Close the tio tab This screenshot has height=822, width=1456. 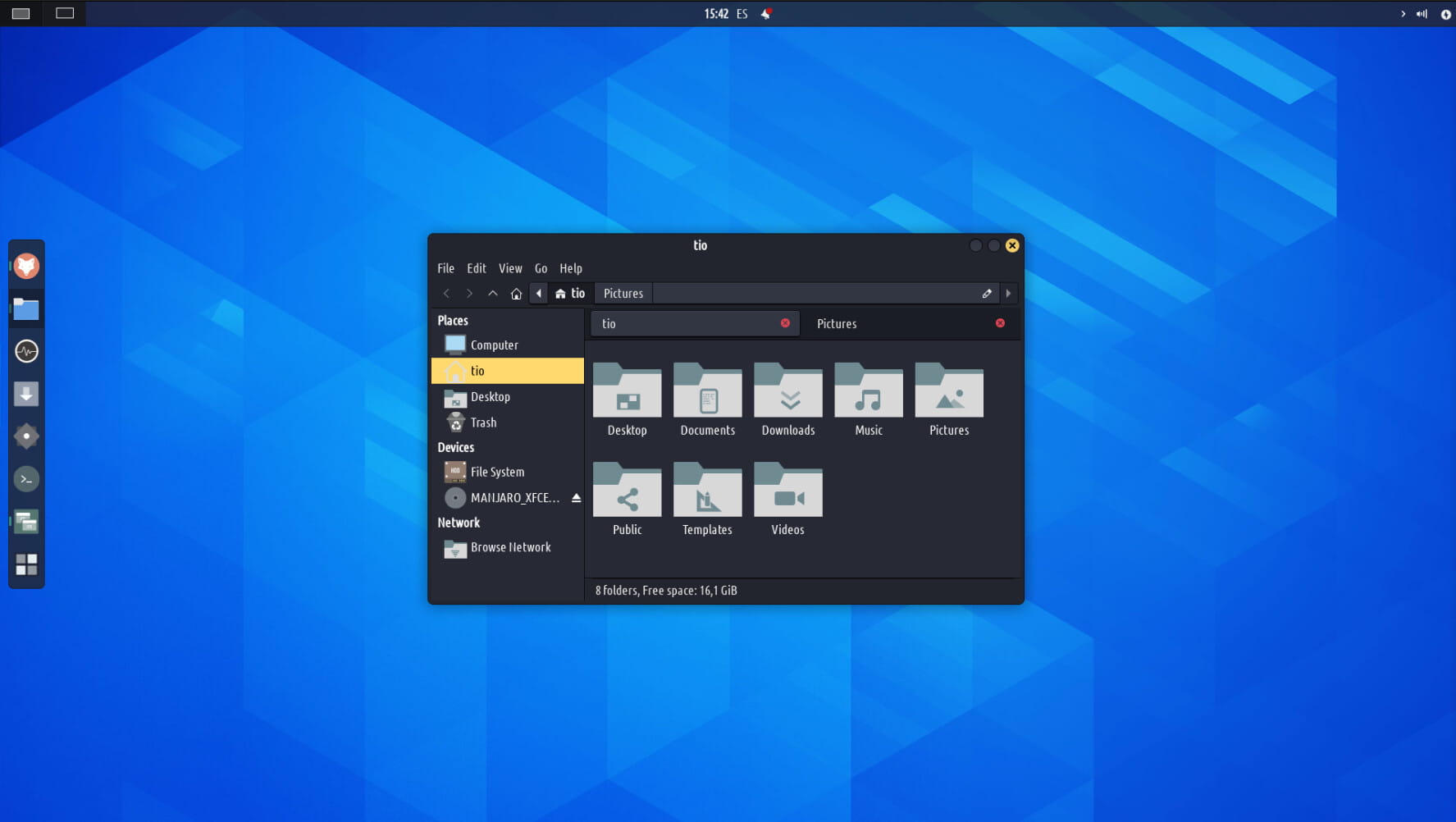785,323
